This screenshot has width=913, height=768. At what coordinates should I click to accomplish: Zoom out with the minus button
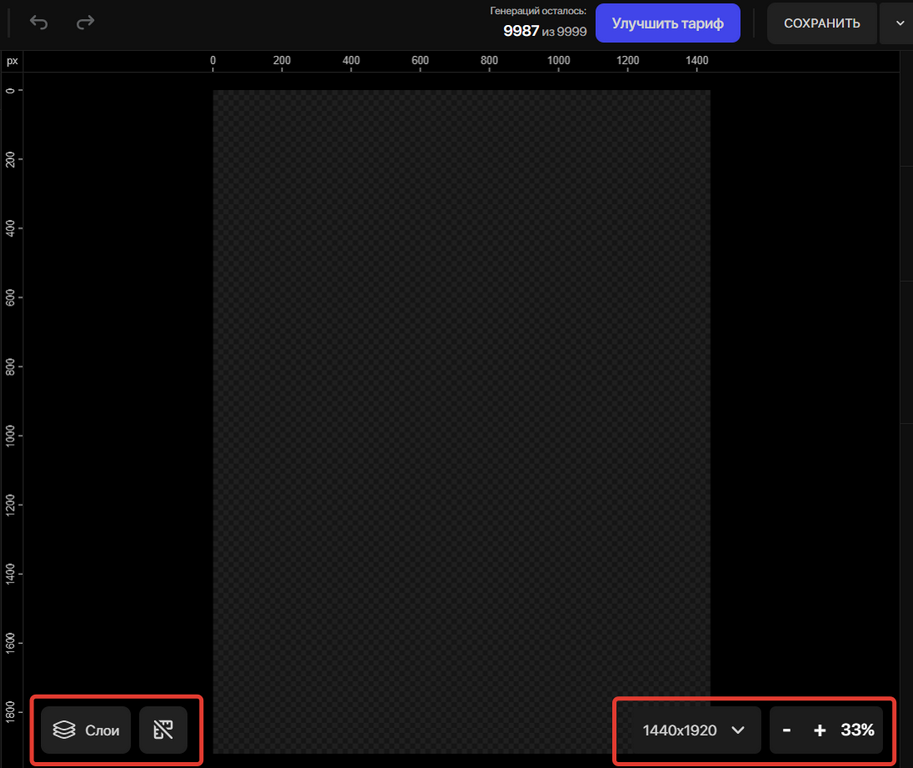tap(786, 730)
